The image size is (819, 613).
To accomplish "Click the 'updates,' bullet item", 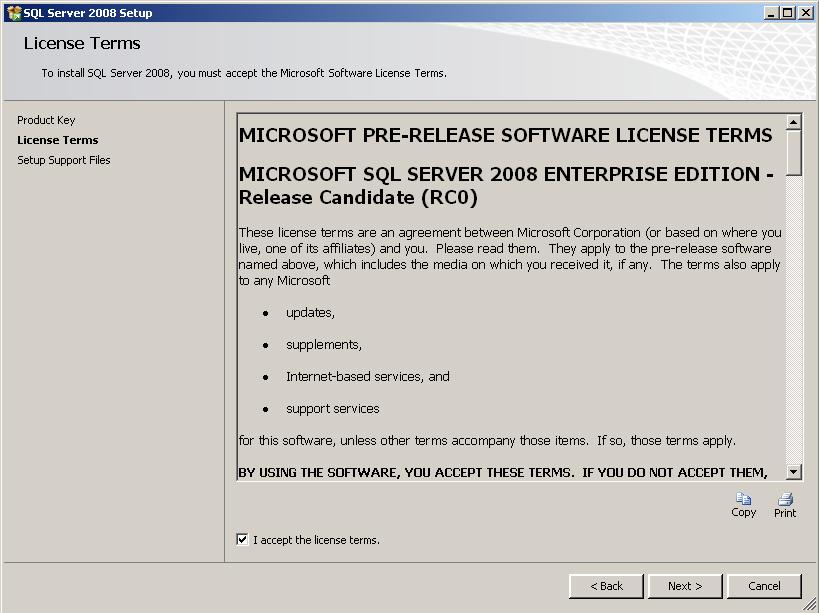I will click(310, 312).
